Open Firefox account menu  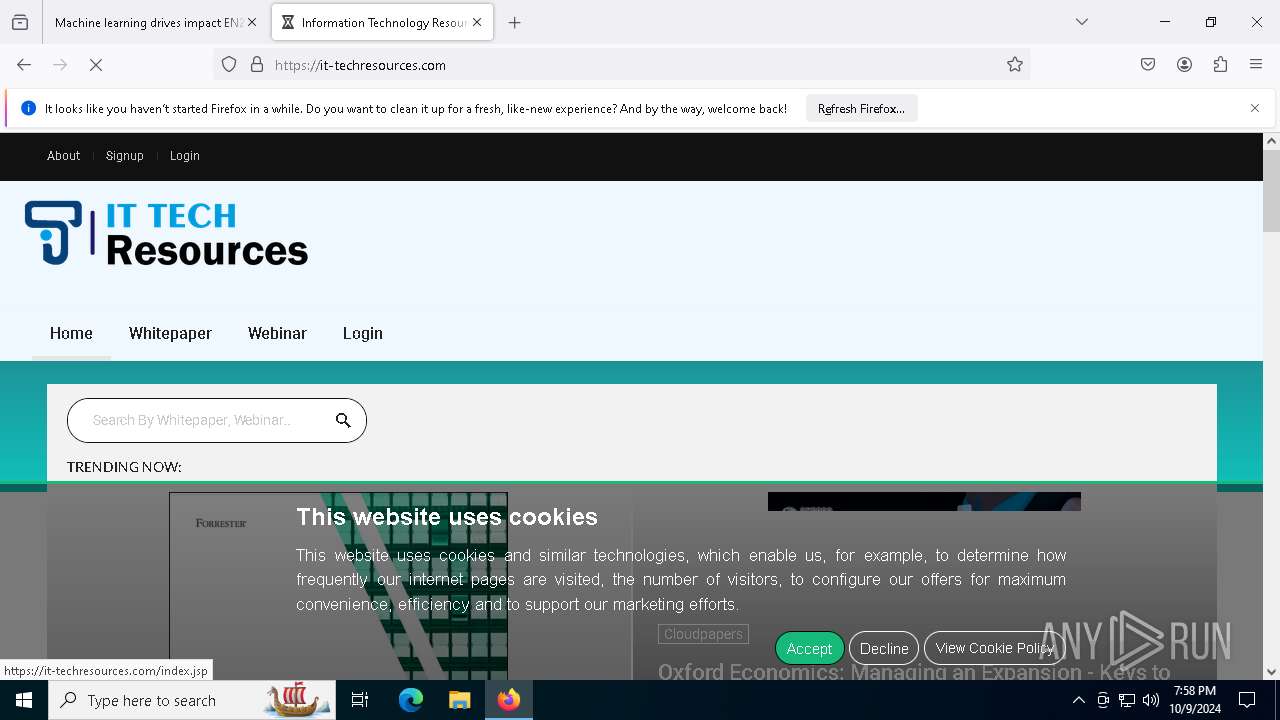point(1184,65)
